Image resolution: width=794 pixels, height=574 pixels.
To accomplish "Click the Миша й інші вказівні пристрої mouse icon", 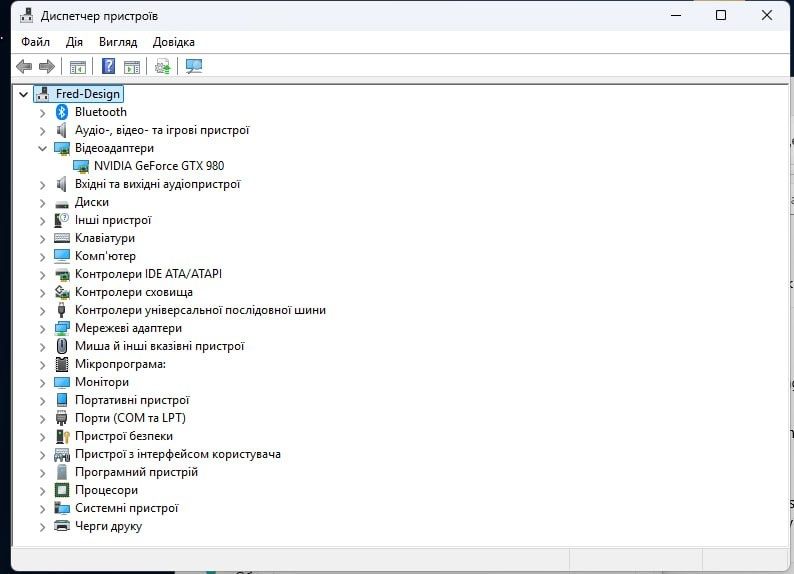I will (x=62, y=346).
